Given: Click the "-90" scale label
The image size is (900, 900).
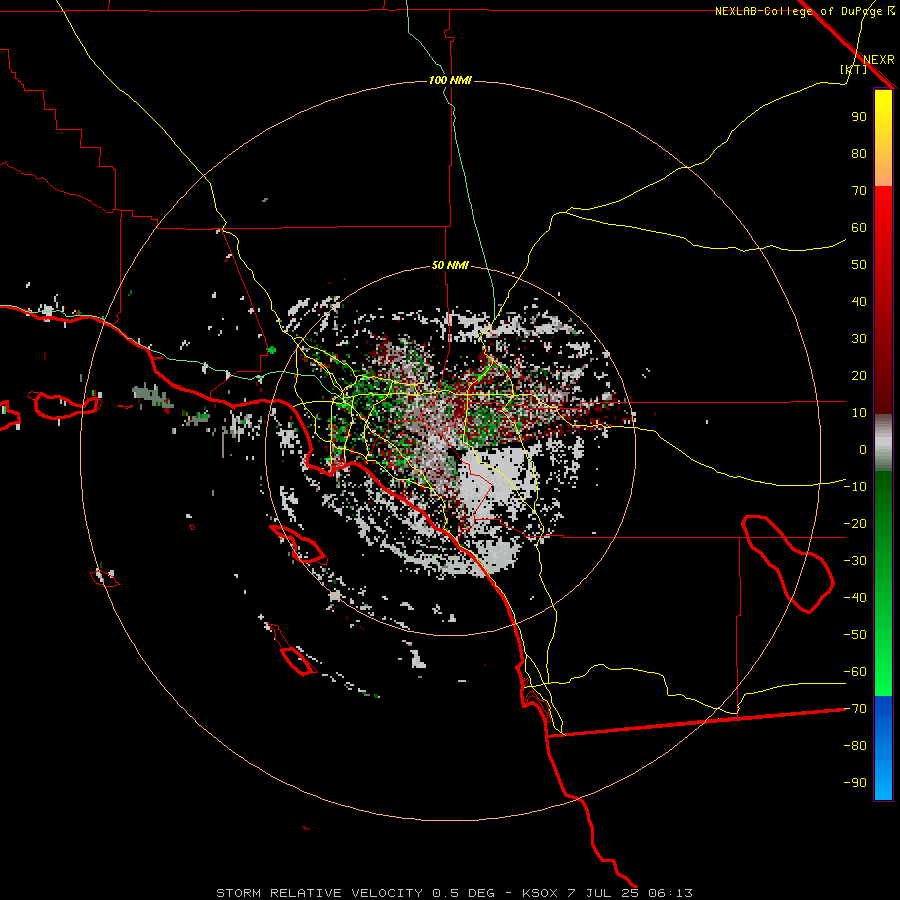Looking at the screenshot, I should [x=855, y=783].
